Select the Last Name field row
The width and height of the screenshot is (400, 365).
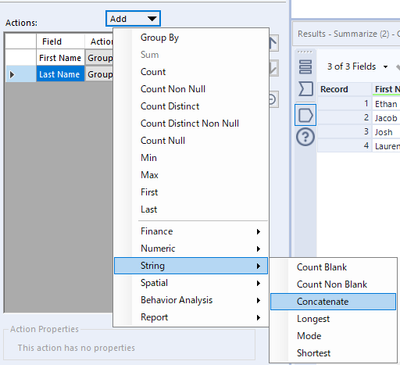tap(60, 74)
